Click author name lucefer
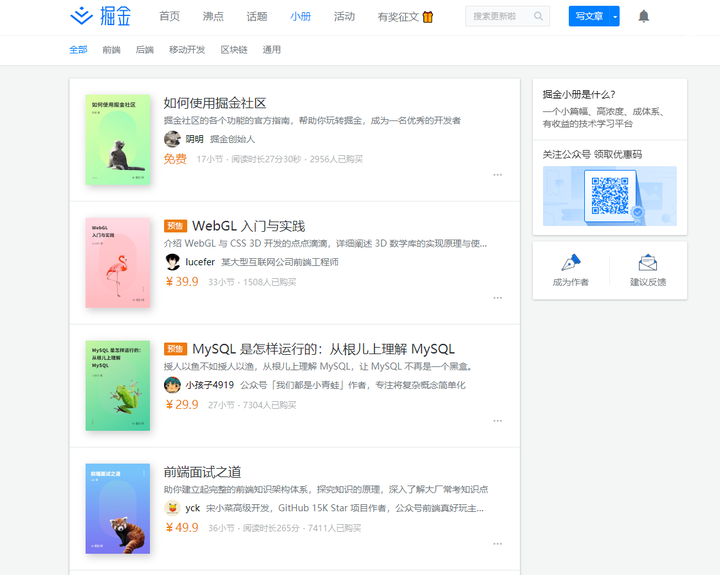 click(200, 262)
